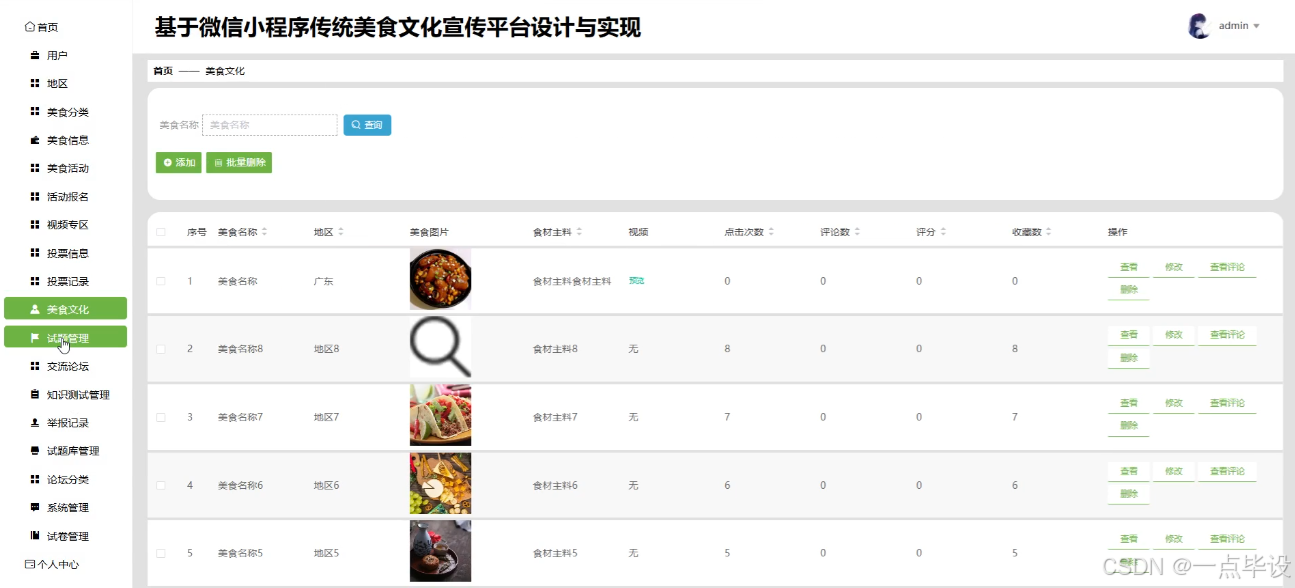Click 查看评论 for the 美食名称7 row
This screenshot has height=588, width=1295.
tap(1227, 403)
